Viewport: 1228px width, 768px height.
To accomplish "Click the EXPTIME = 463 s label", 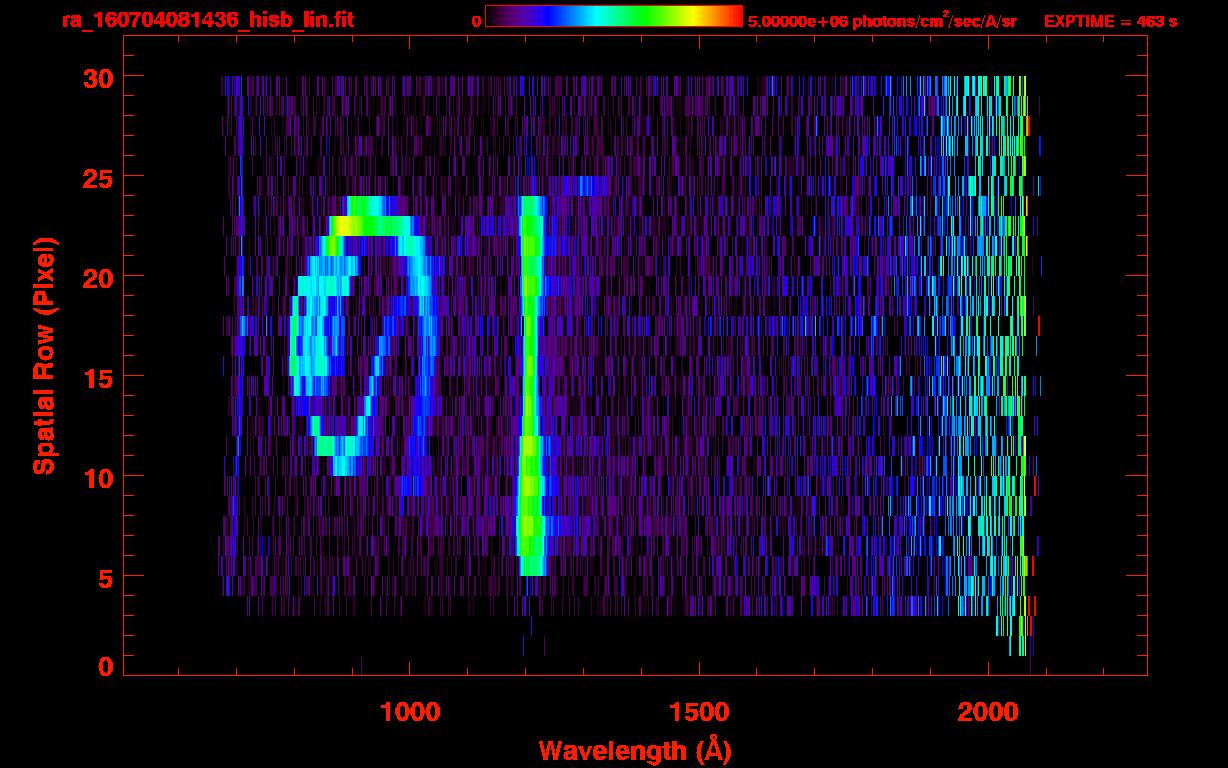I will pyautogui.click(x=1110, y=21).
